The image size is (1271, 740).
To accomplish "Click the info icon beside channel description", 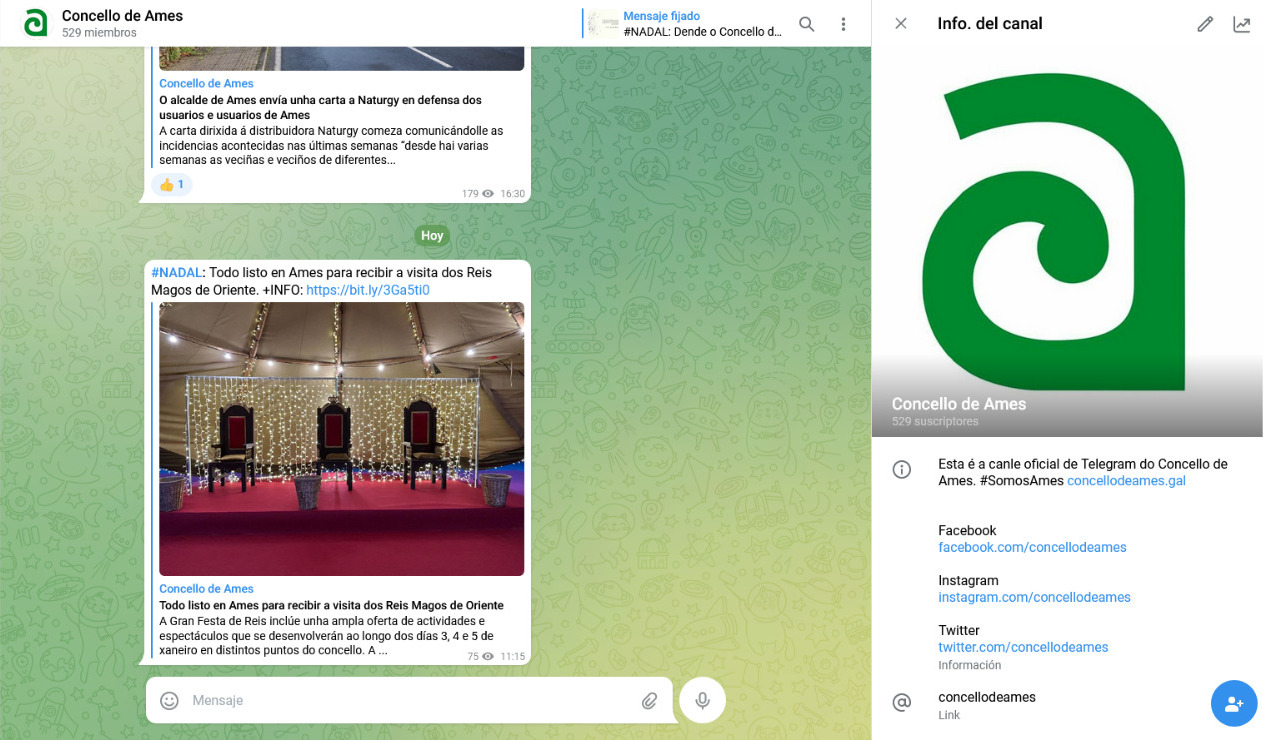I will click(x=901, y=469).
